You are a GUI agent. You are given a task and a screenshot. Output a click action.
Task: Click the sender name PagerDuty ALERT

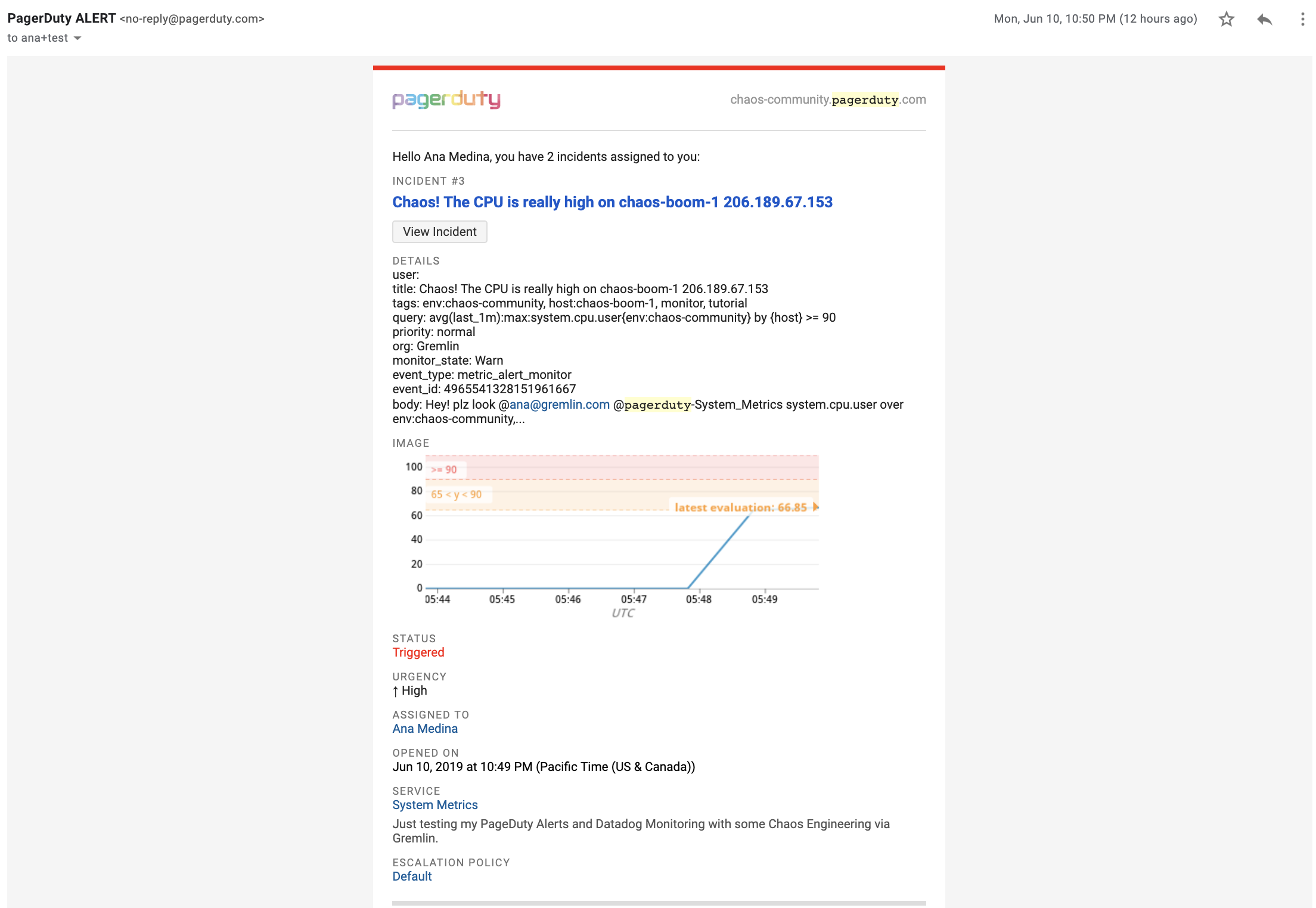[x=61, y=18]
